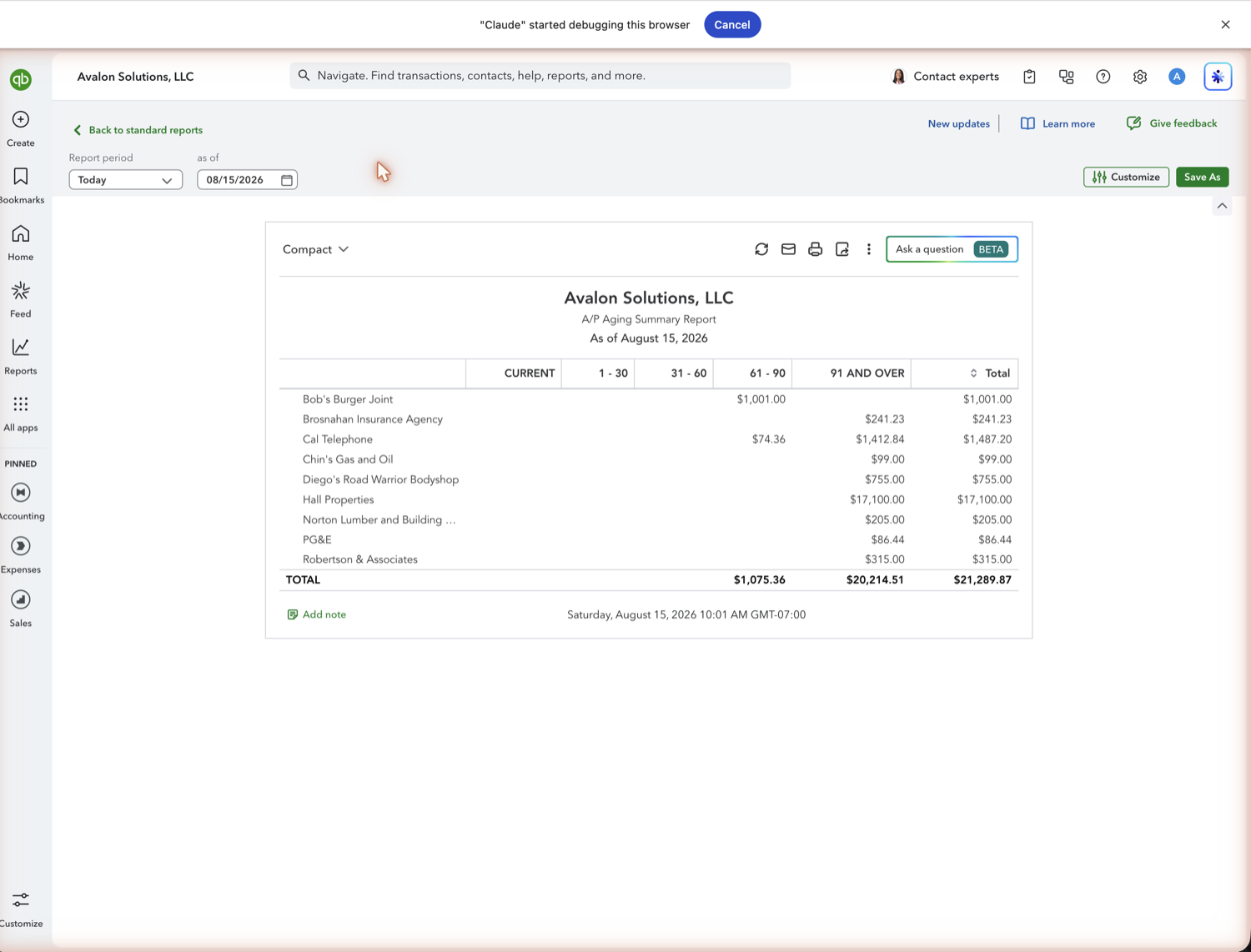
Task: Click Add note below the report
Action: point(316,614)
